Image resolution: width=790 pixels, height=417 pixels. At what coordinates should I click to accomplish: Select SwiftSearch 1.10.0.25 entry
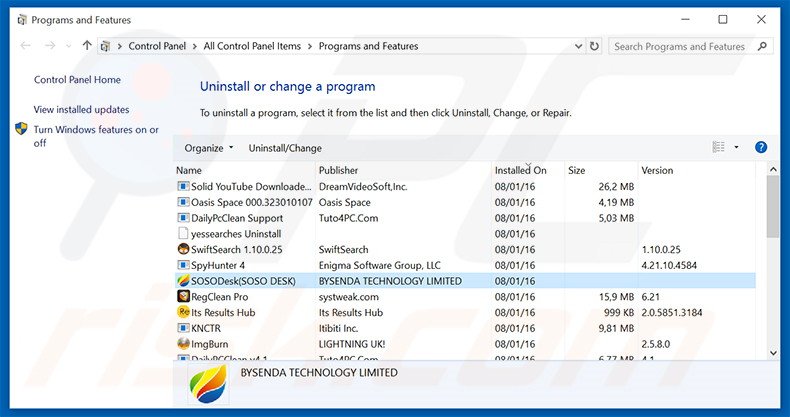[x=236, y=249]
